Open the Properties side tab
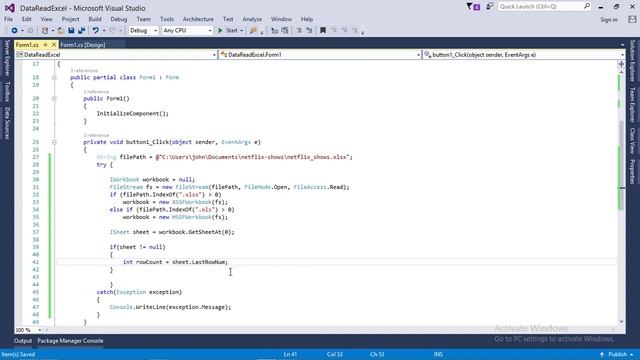This screenshot has height=360, width=640. click(632, 171)
